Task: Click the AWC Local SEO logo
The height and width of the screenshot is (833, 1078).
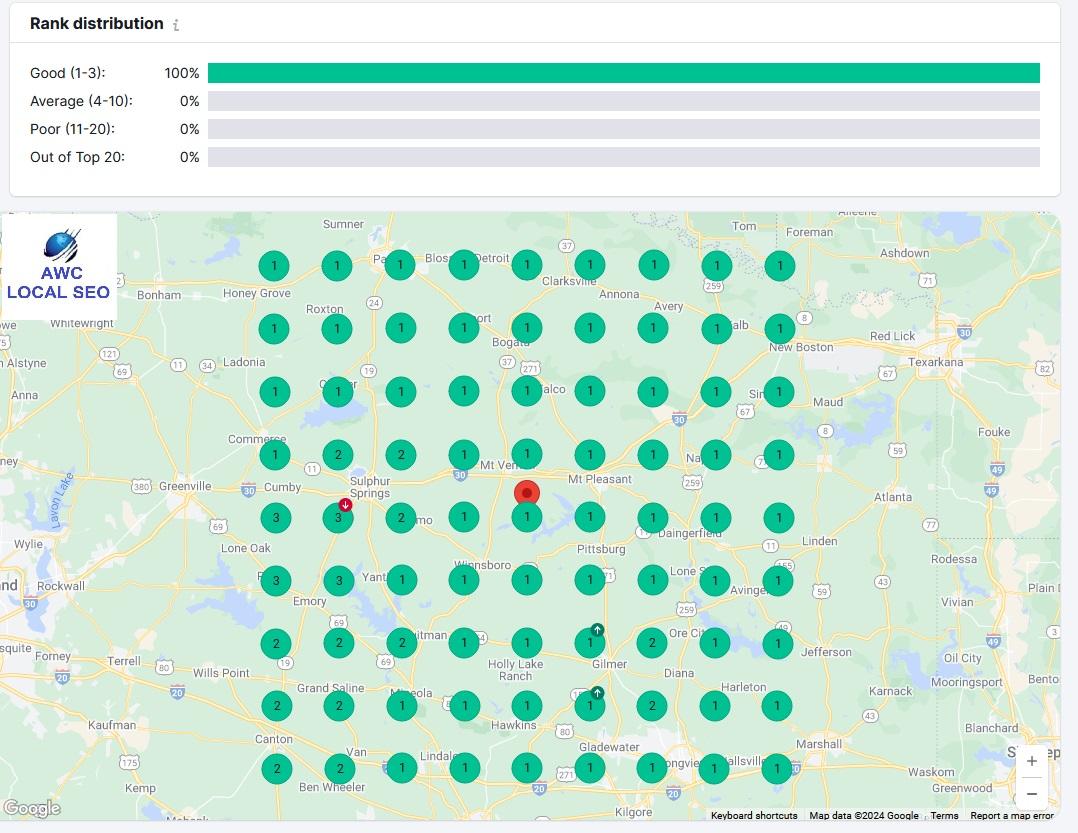Action: (x=59, y=267)
